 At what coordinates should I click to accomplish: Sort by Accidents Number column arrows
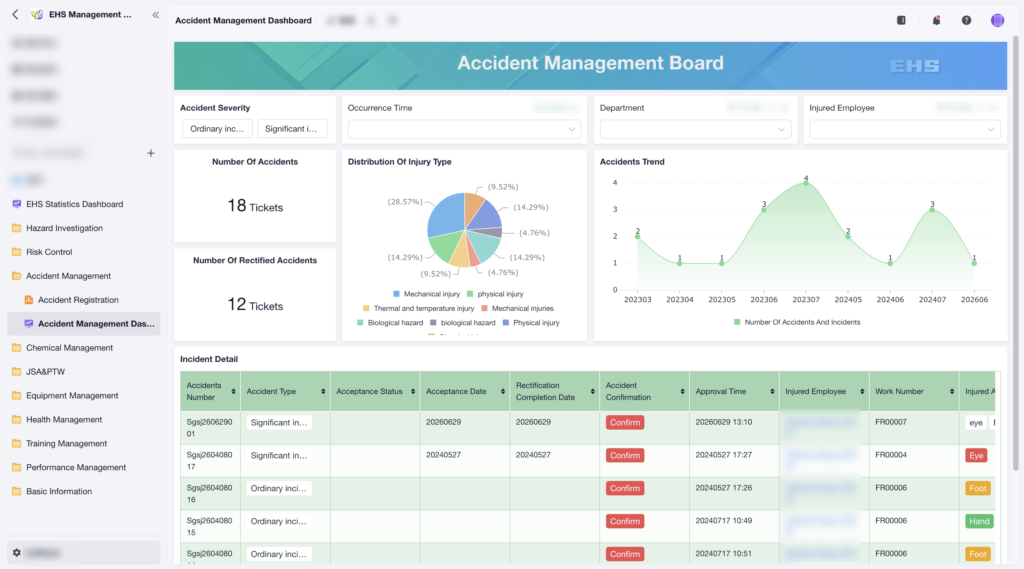[233, 391]
